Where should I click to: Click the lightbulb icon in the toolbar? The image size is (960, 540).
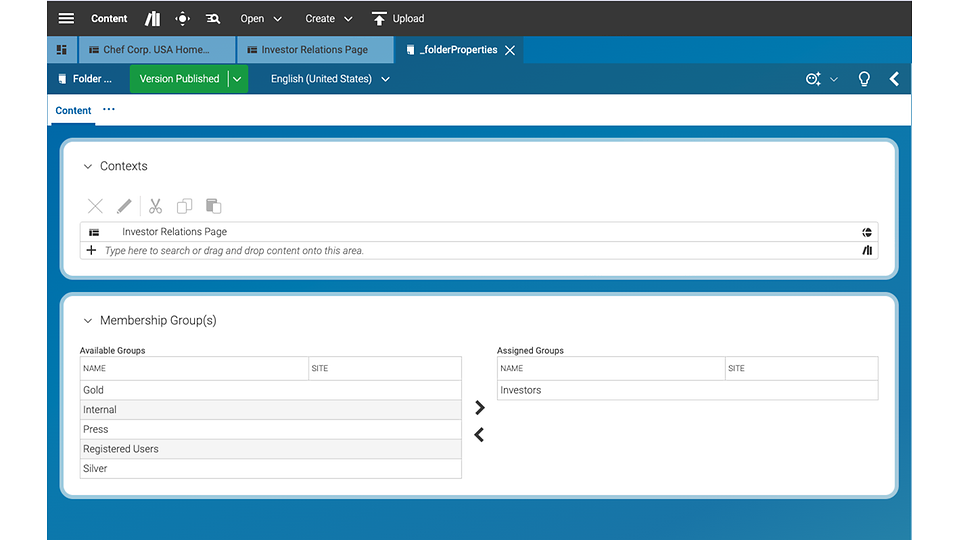pyautogui.click(x=864, y=79)
